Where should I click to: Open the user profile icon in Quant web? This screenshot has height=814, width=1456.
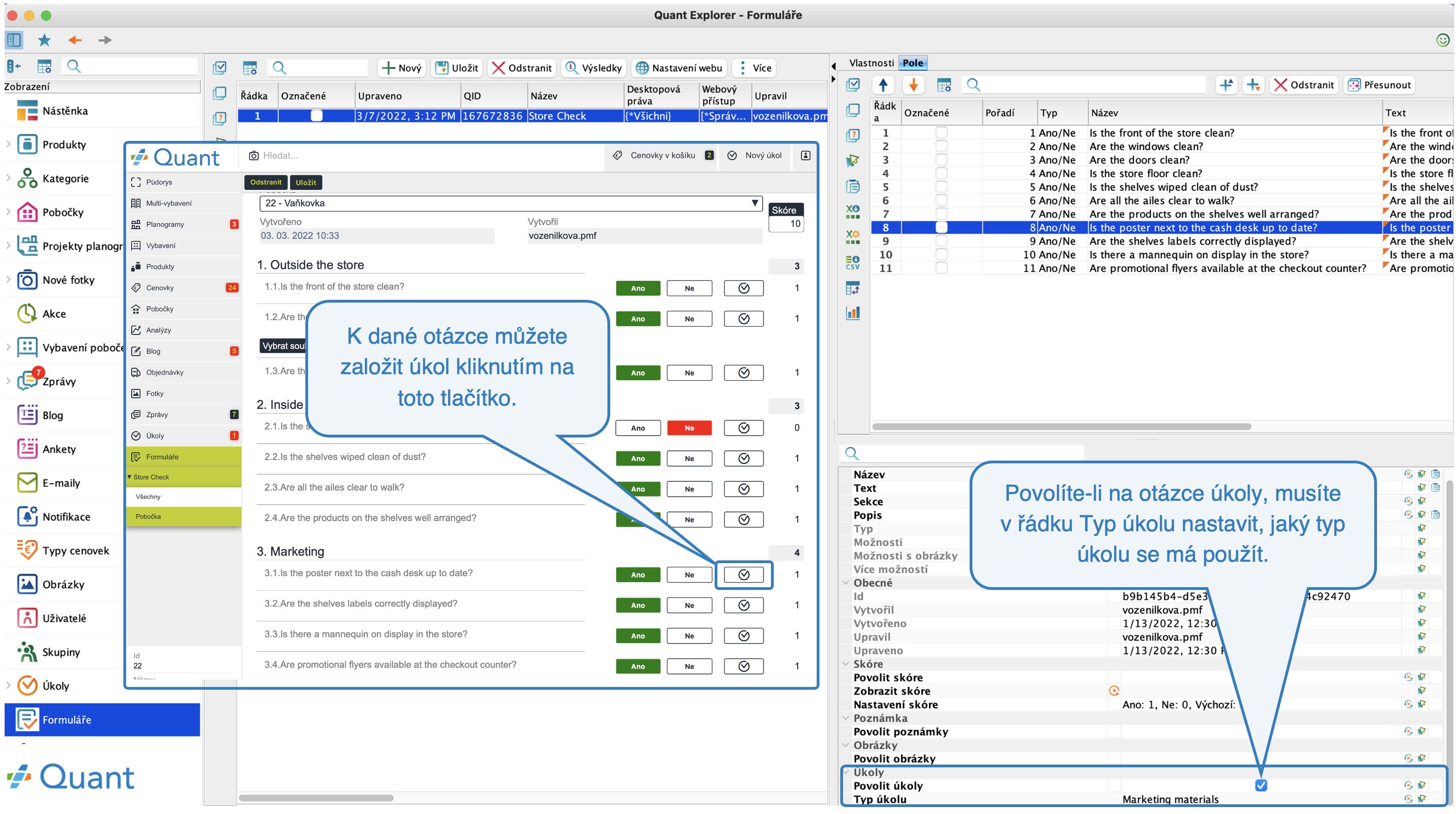pyautogui.click(x=806, y=155)
